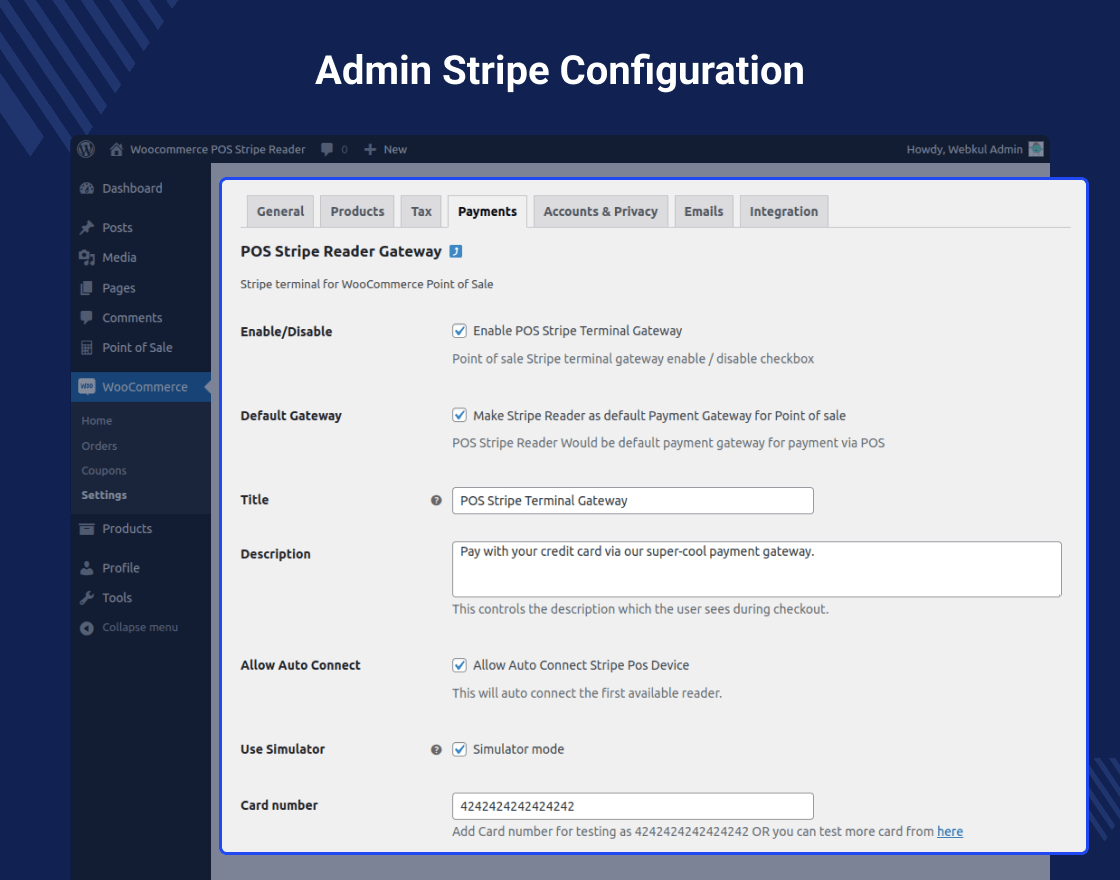Uncheck Make Stripe Reader as default Payment Gateway
The height and width of the screenshot is (880, 1120).
pos(459,414)
